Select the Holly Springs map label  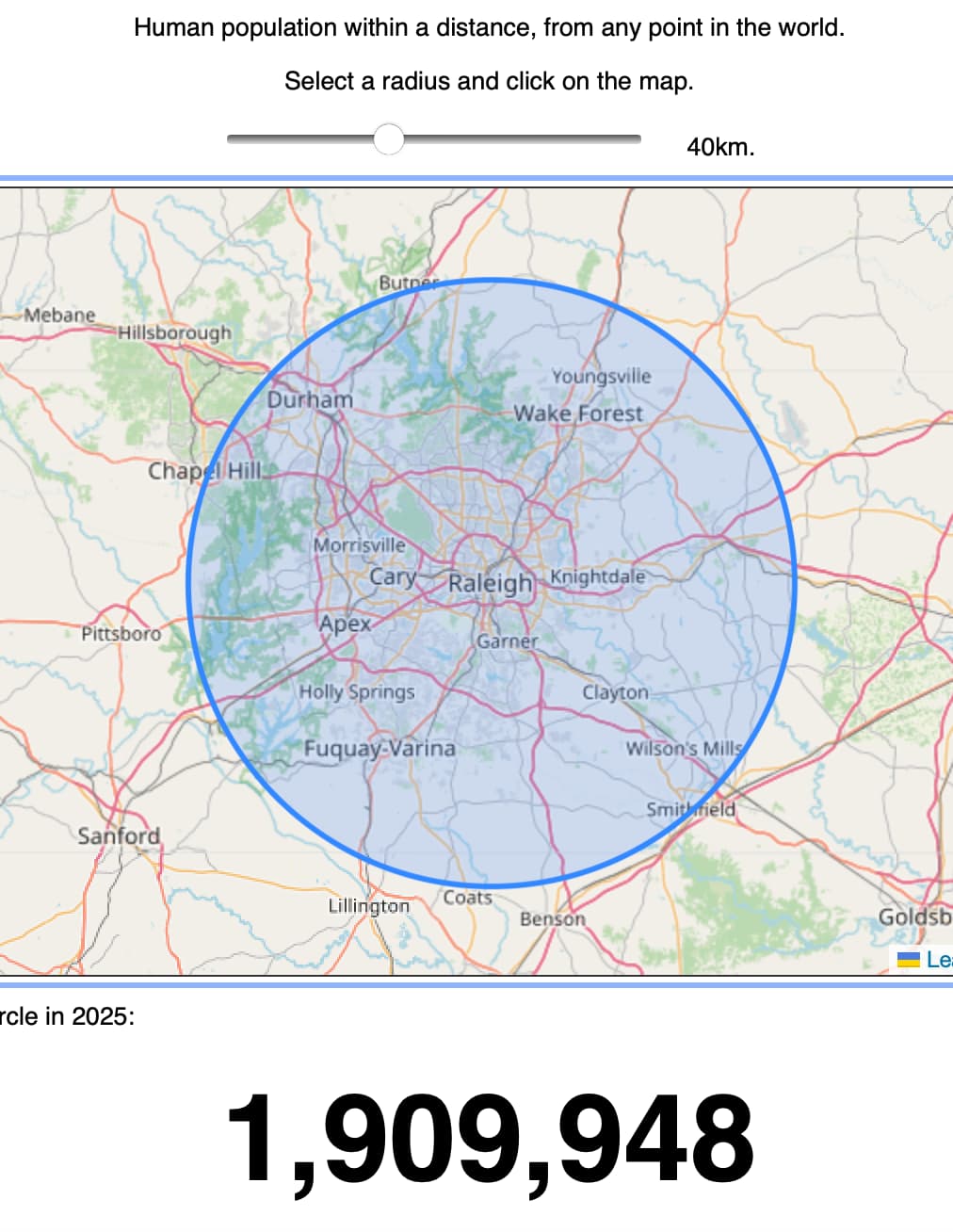click(x=357, y=692)
